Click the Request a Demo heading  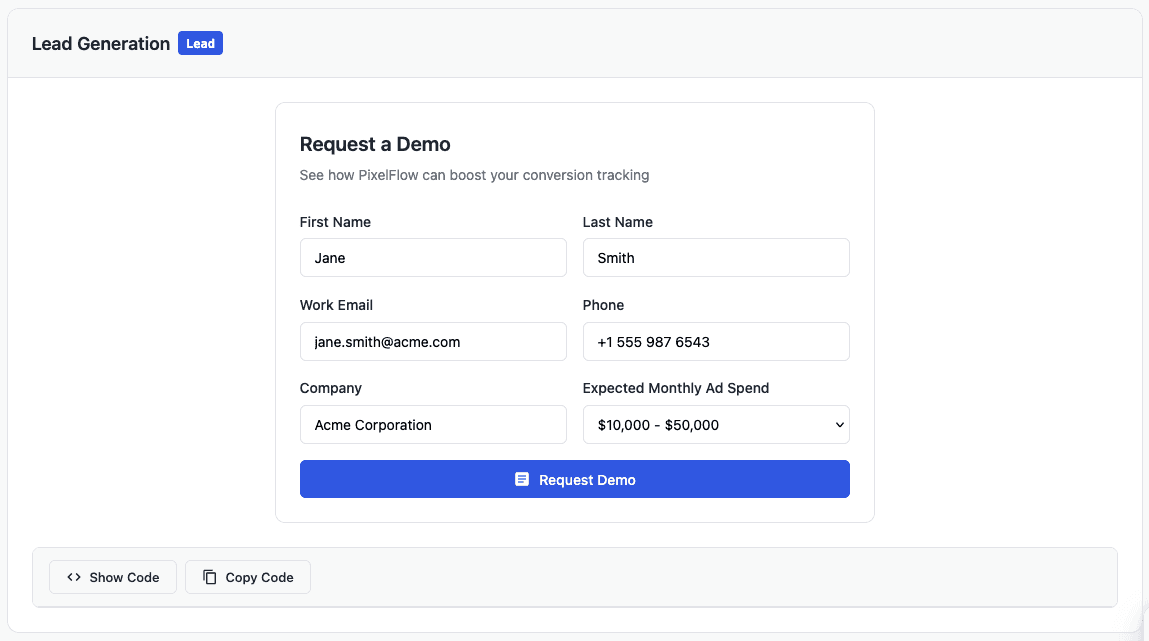tap(375, 144)
